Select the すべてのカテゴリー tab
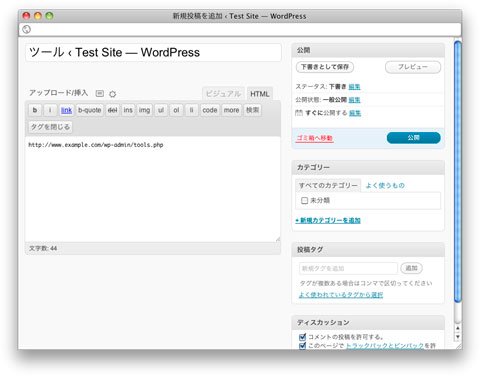 click(328, 186)
